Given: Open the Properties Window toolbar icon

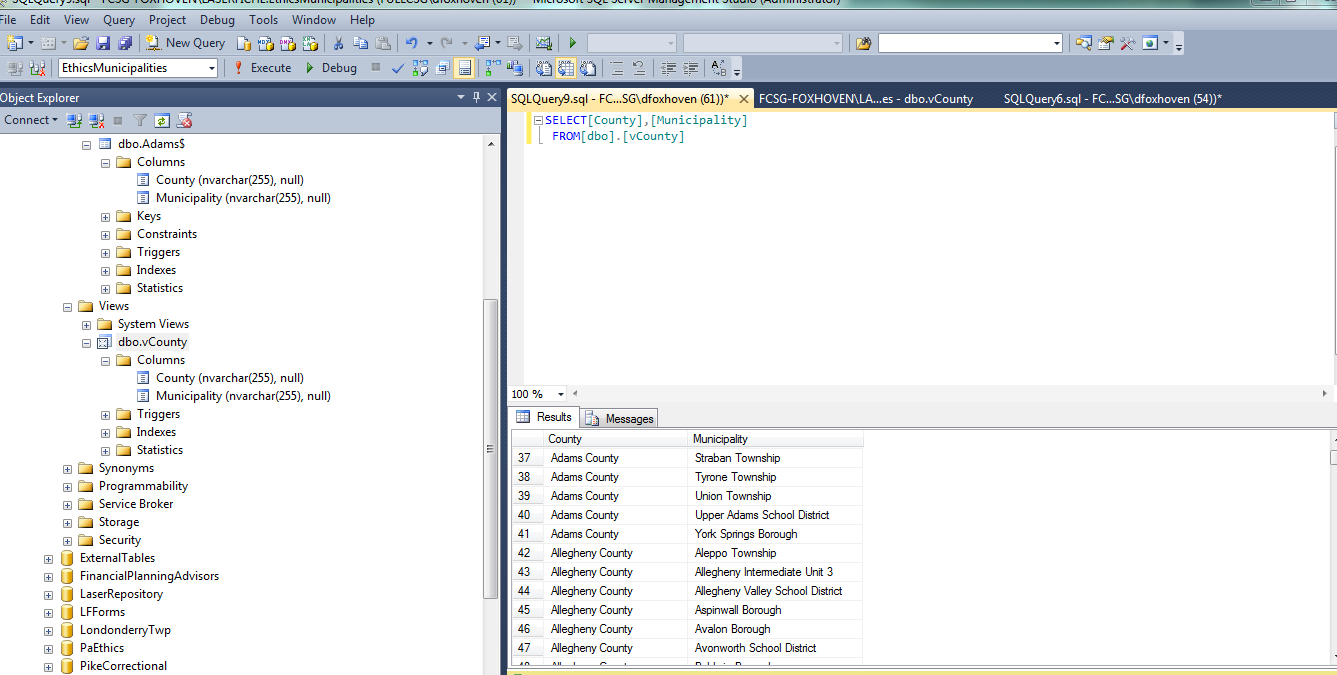Looking at the screenshot, I should (1105, 43).
